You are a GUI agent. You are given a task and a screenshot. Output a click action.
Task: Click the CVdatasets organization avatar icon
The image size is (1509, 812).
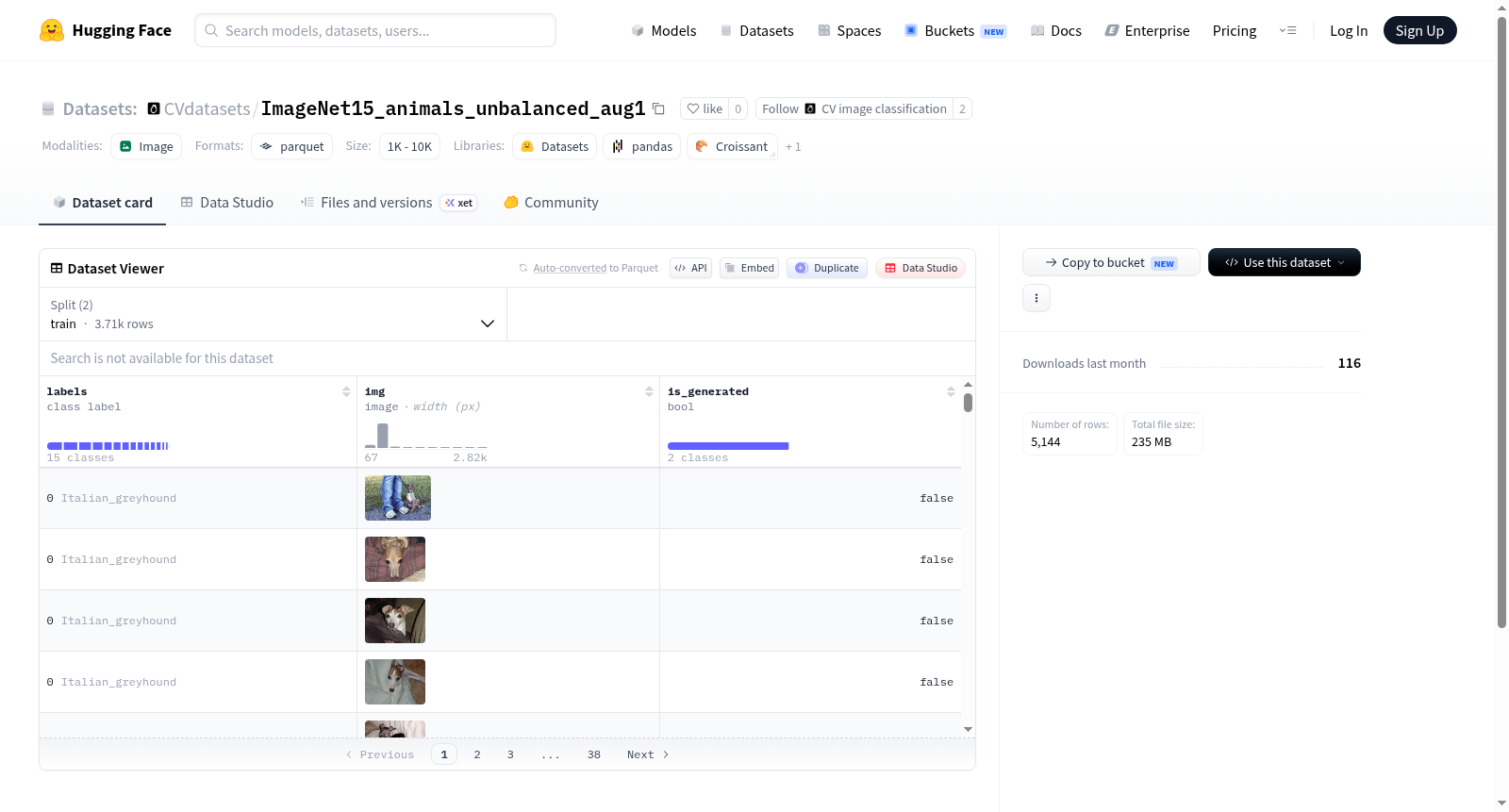154,108
